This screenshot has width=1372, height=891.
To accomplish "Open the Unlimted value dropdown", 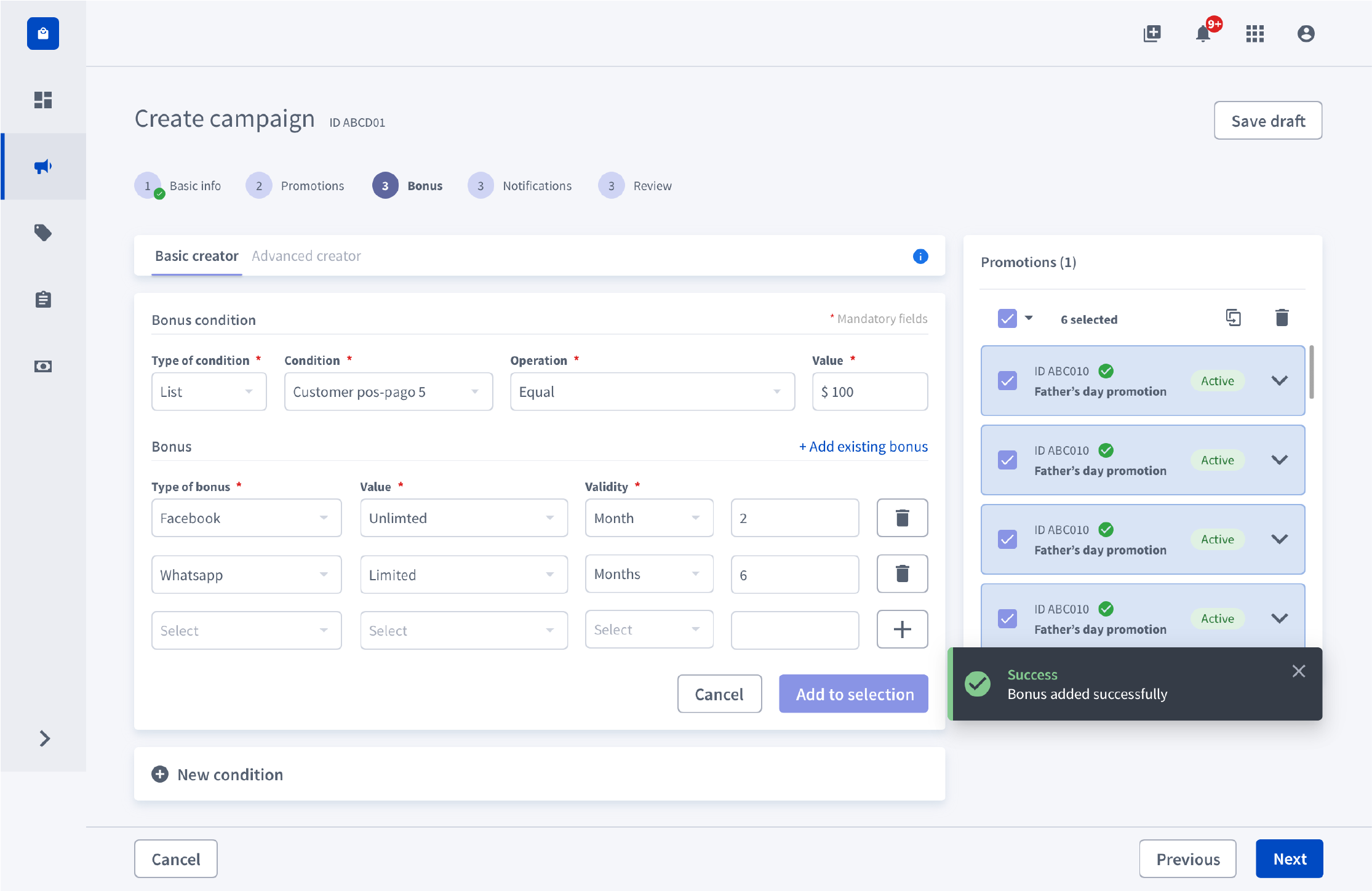I will pyautogui.click(x=464, y=517).
